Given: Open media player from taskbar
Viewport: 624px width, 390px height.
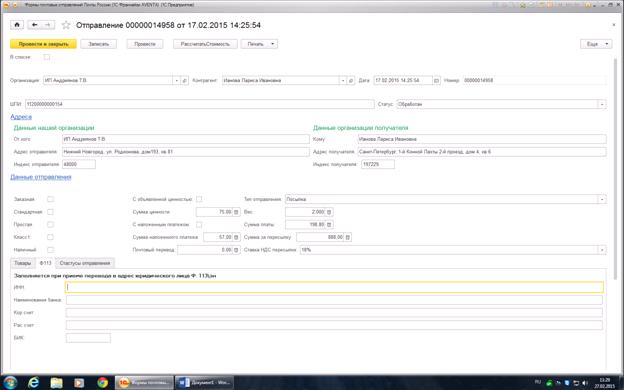Looking at the screenshot, I should (79, 382).
